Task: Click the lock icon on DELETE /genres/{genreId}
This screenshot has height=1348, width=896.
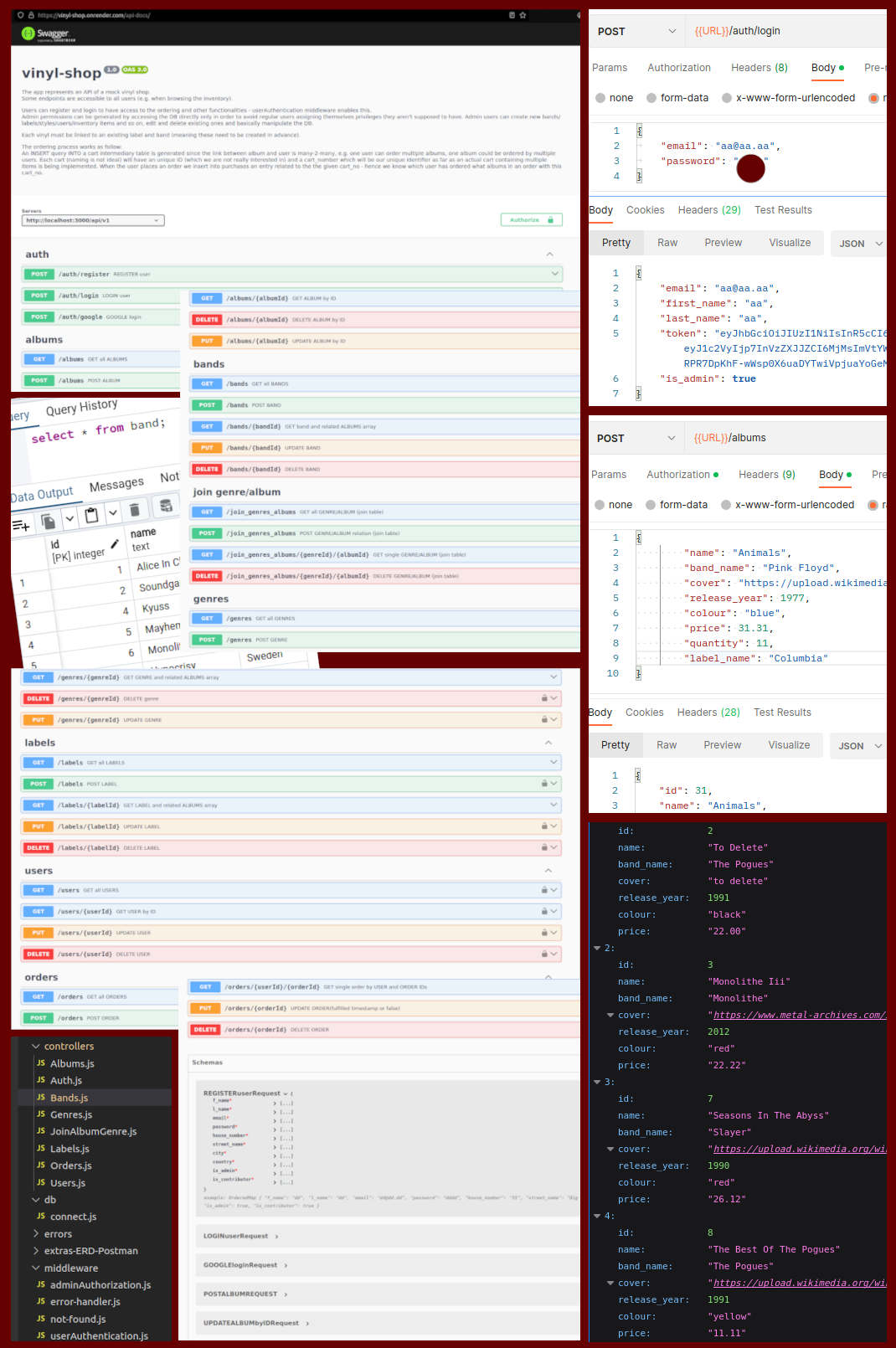Action: [544, 698]
